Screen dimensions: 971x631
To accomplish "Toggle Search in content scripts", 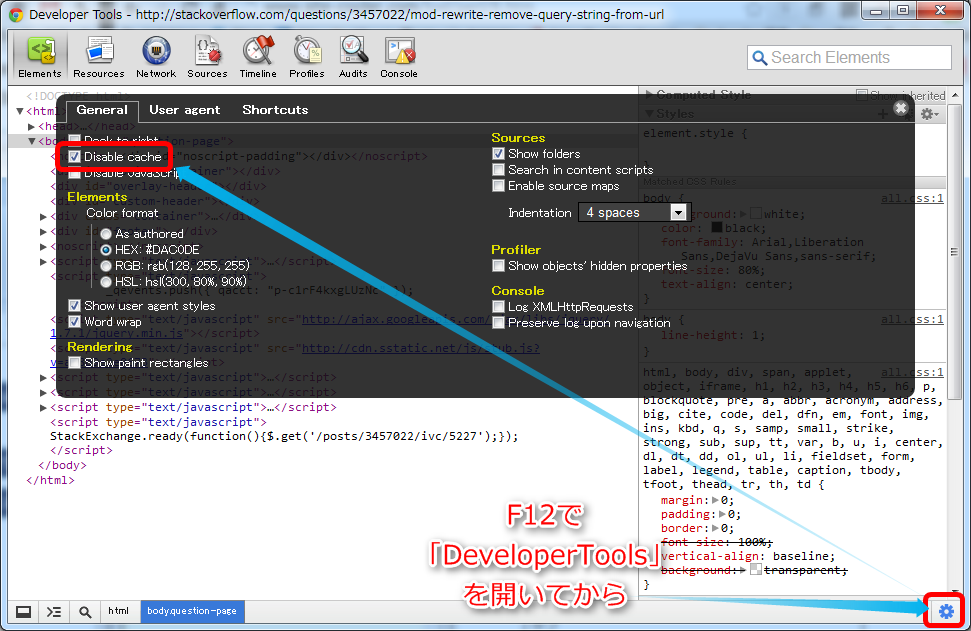I will click(498, 170).
